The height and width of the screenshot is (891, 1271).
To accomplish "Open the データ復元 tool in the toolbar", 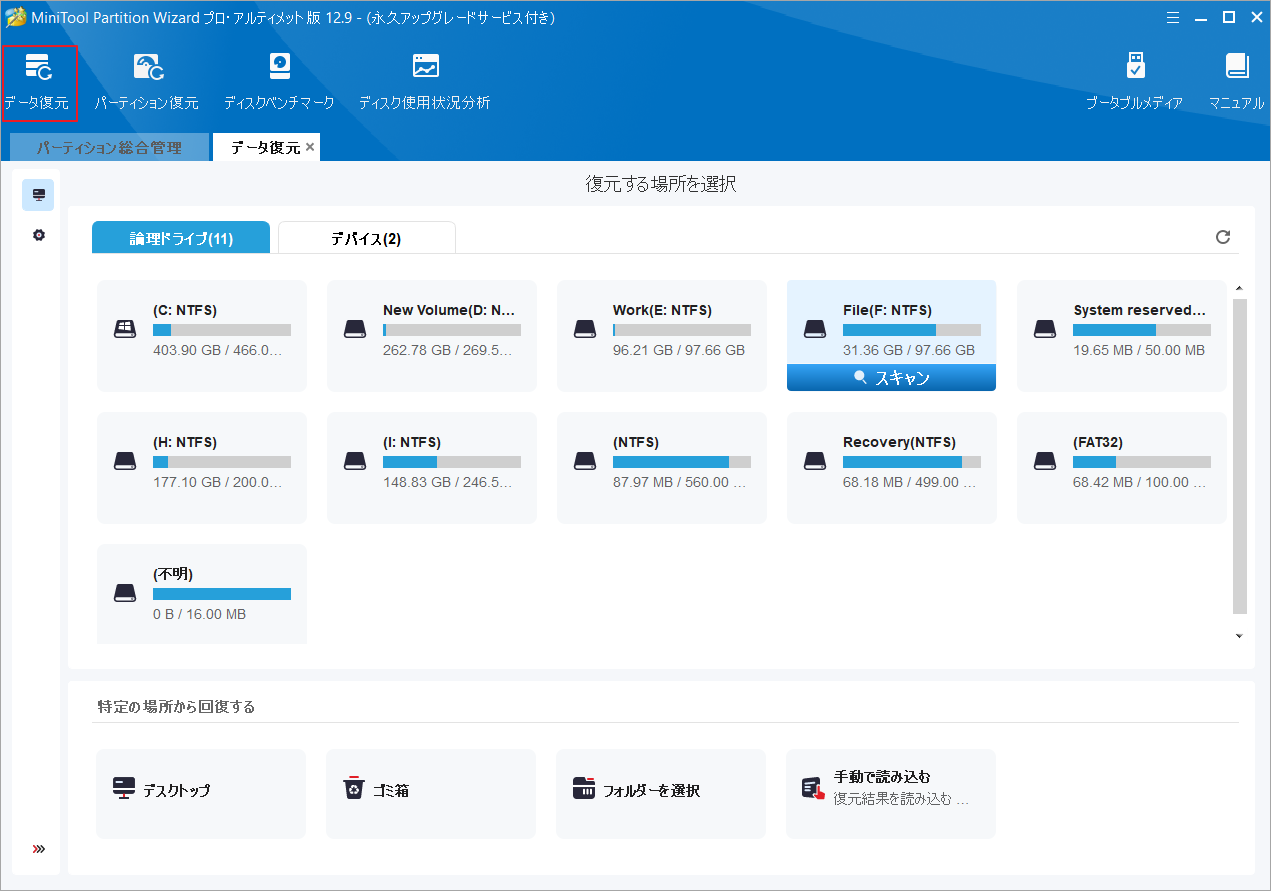I will [38, 82].
